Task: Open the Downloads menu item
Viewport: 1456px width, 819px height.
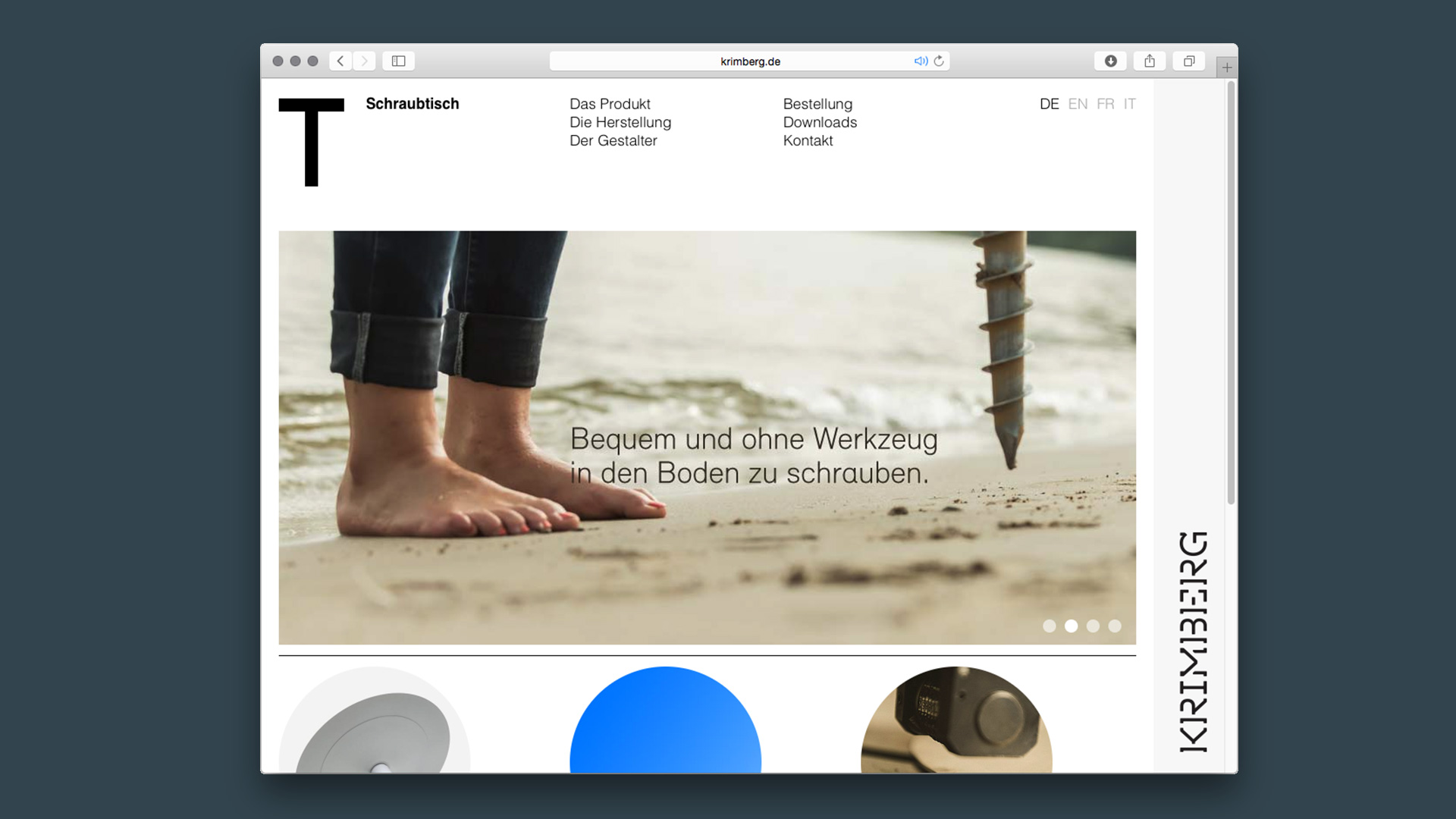Action: tap(820, 122)
